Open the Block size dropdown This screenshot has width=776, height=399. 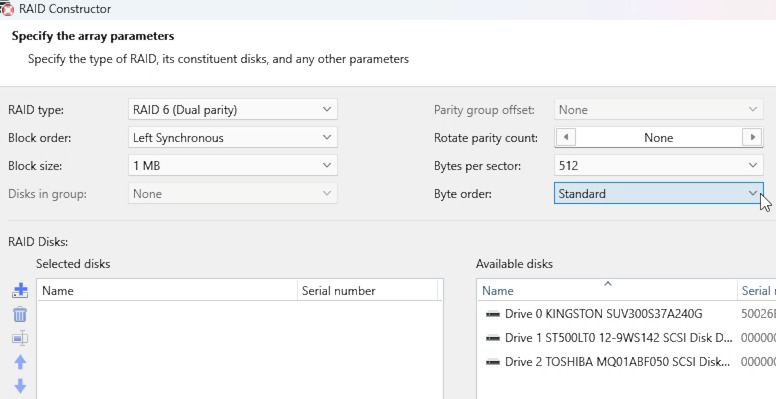coord(233,166)
